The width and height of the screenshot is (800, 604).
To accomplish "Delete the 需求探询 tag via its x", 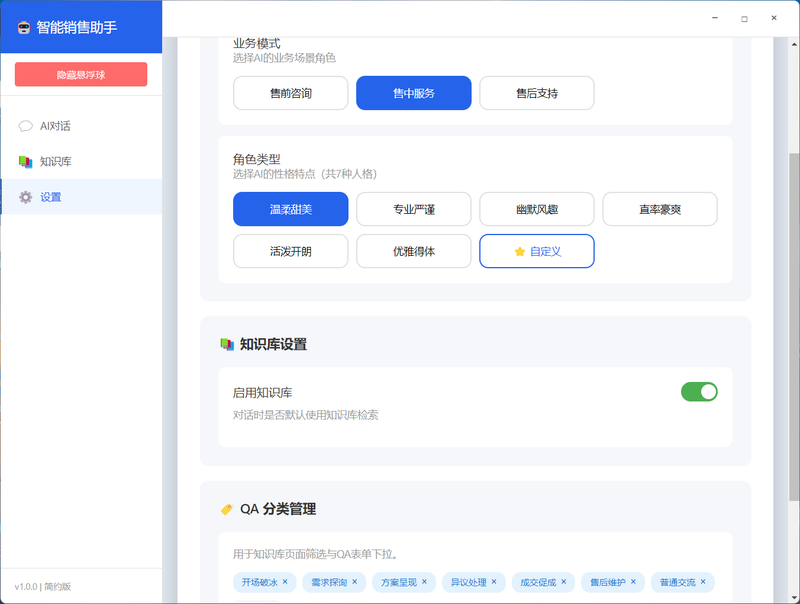I will (354, 581).
